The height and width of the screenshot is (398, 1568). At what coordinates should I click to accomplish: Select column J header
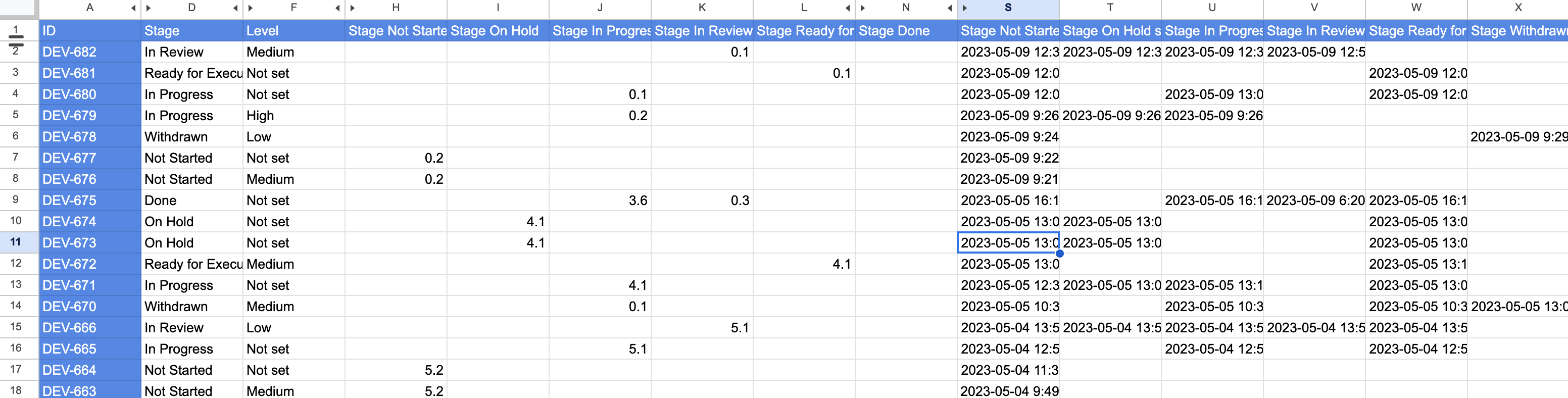coord(600,8)
